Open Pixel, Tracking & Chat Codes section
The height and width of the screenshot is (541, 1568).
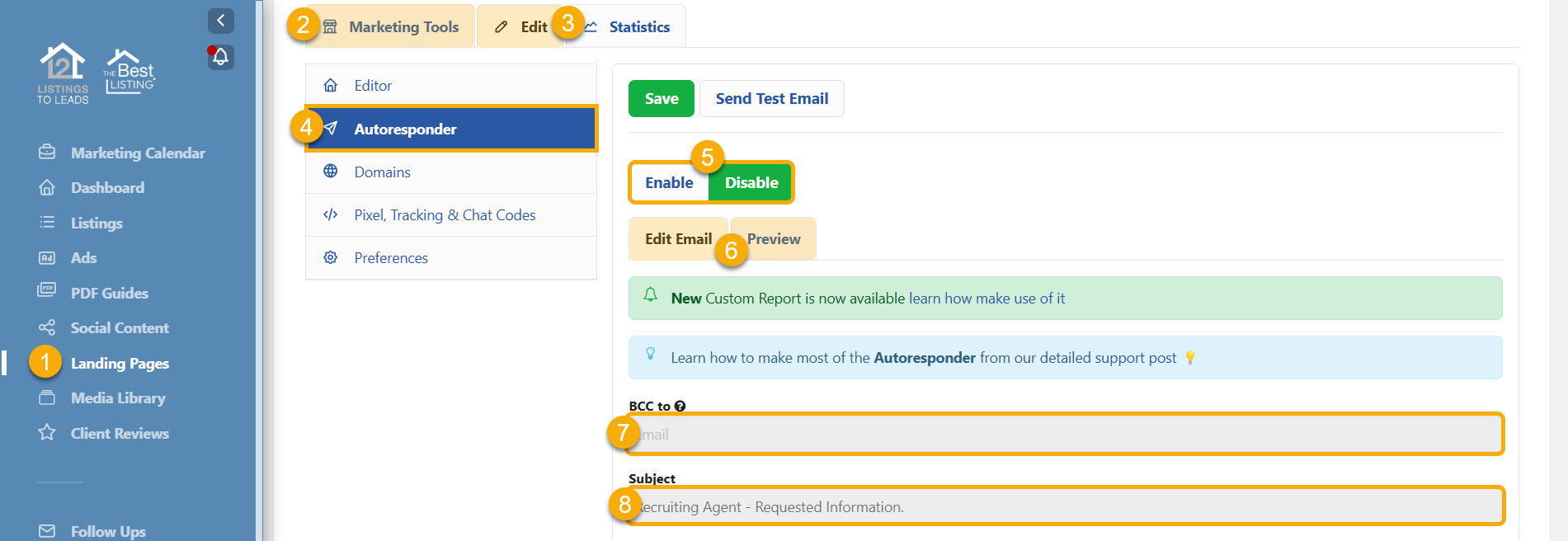click(x=445, y=215)
